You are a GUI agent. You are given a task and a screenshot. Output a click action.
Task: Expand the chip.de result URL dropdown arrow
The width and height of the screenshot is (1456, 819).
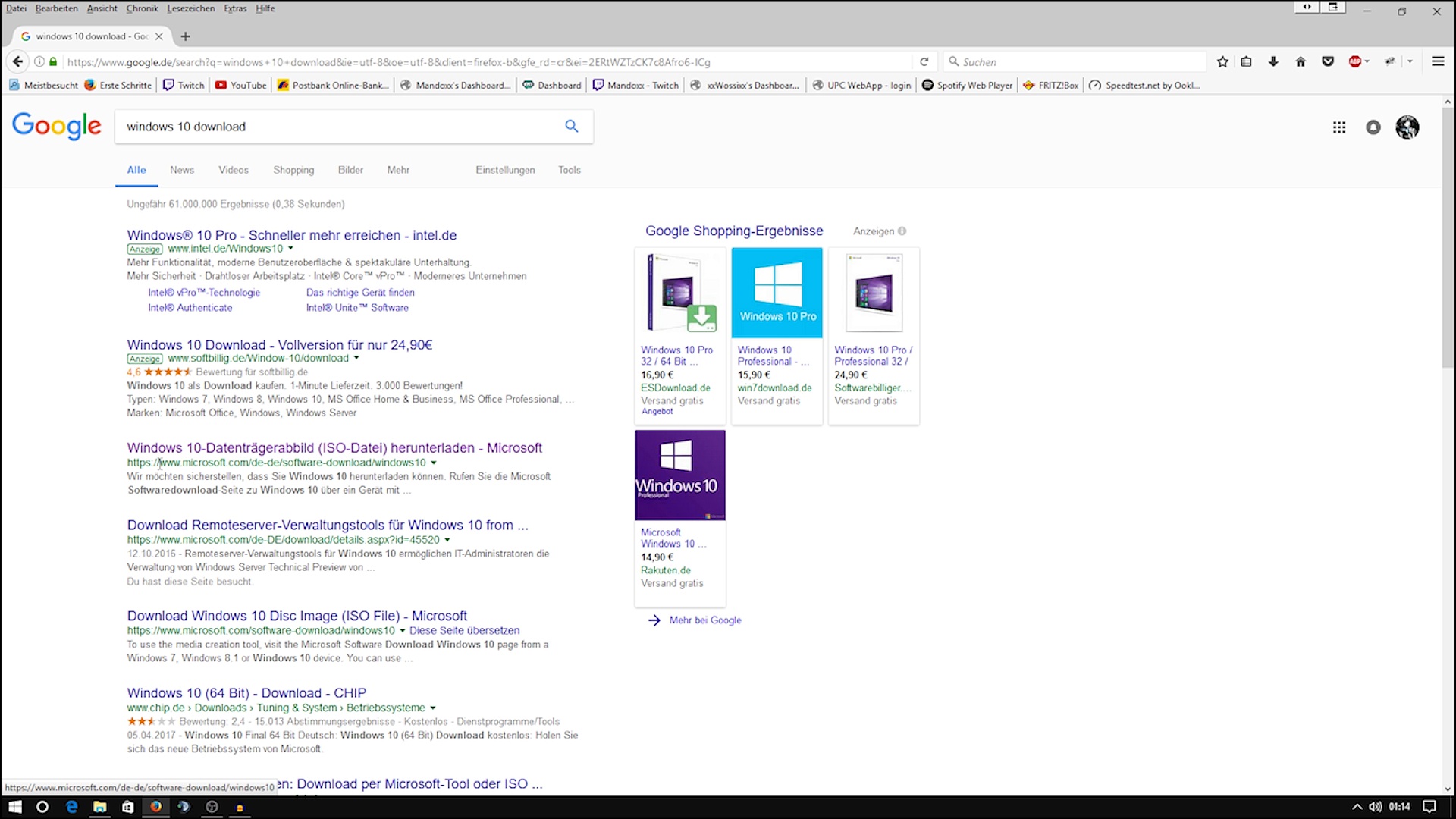[x=433, y=708]
